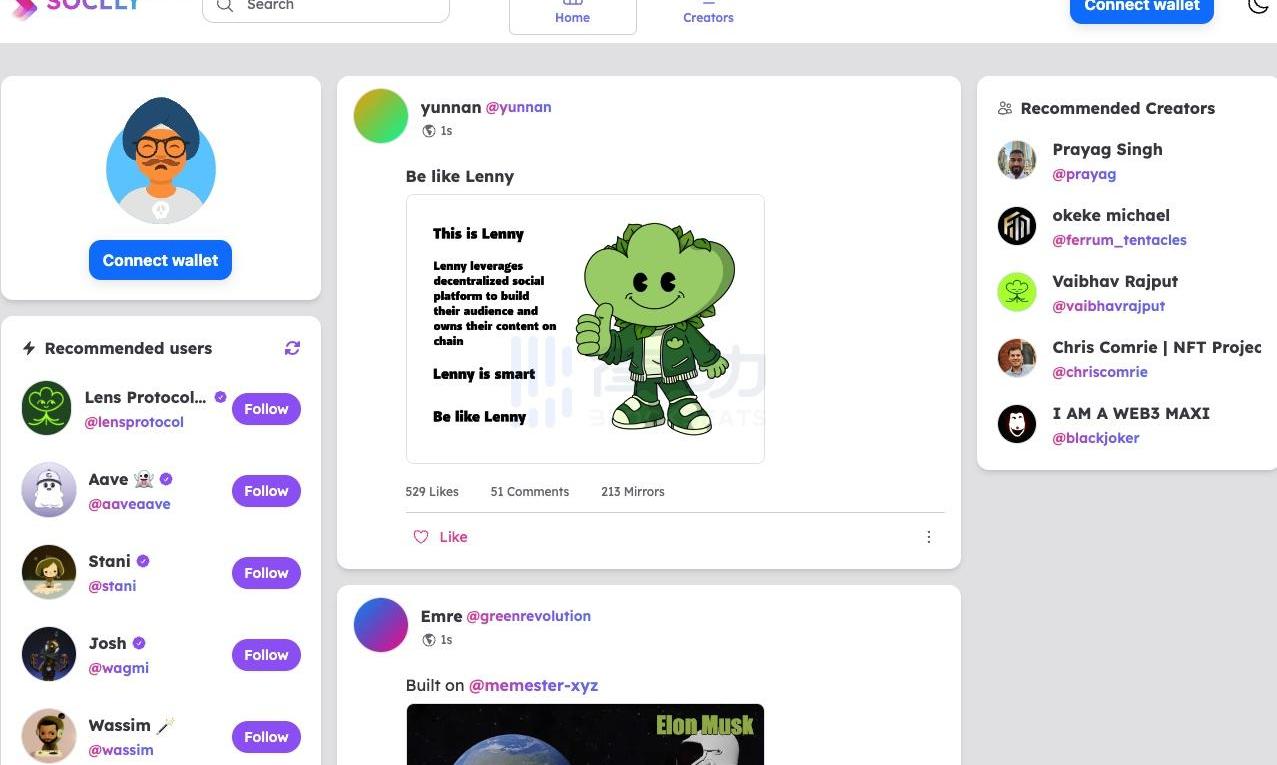Open the Creators tab
This screenshot has height=765, width=1277.
pos(708,13)
